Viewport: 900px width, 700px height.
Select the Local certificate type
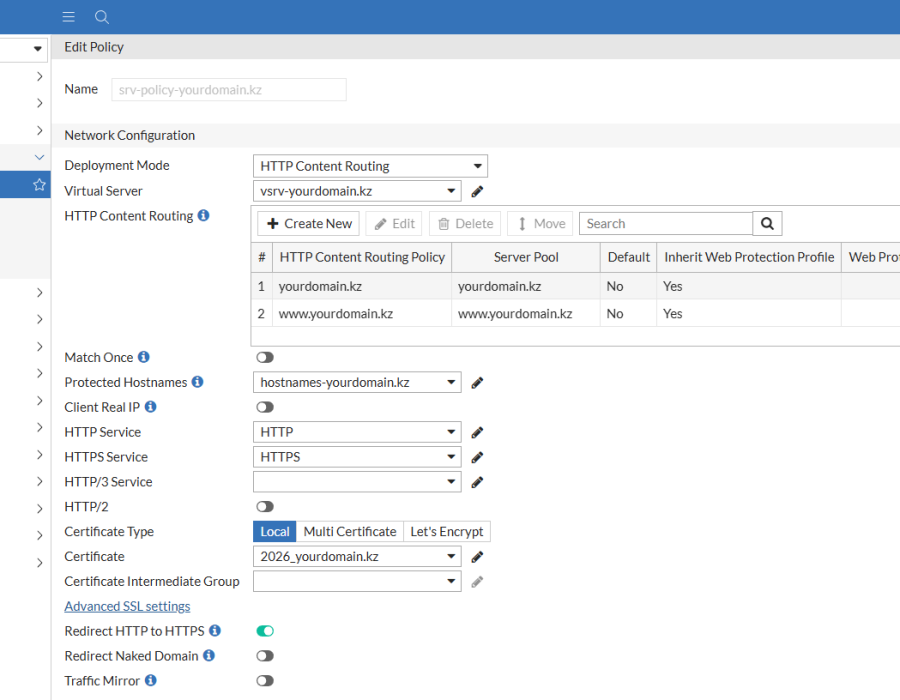[274, 532]
